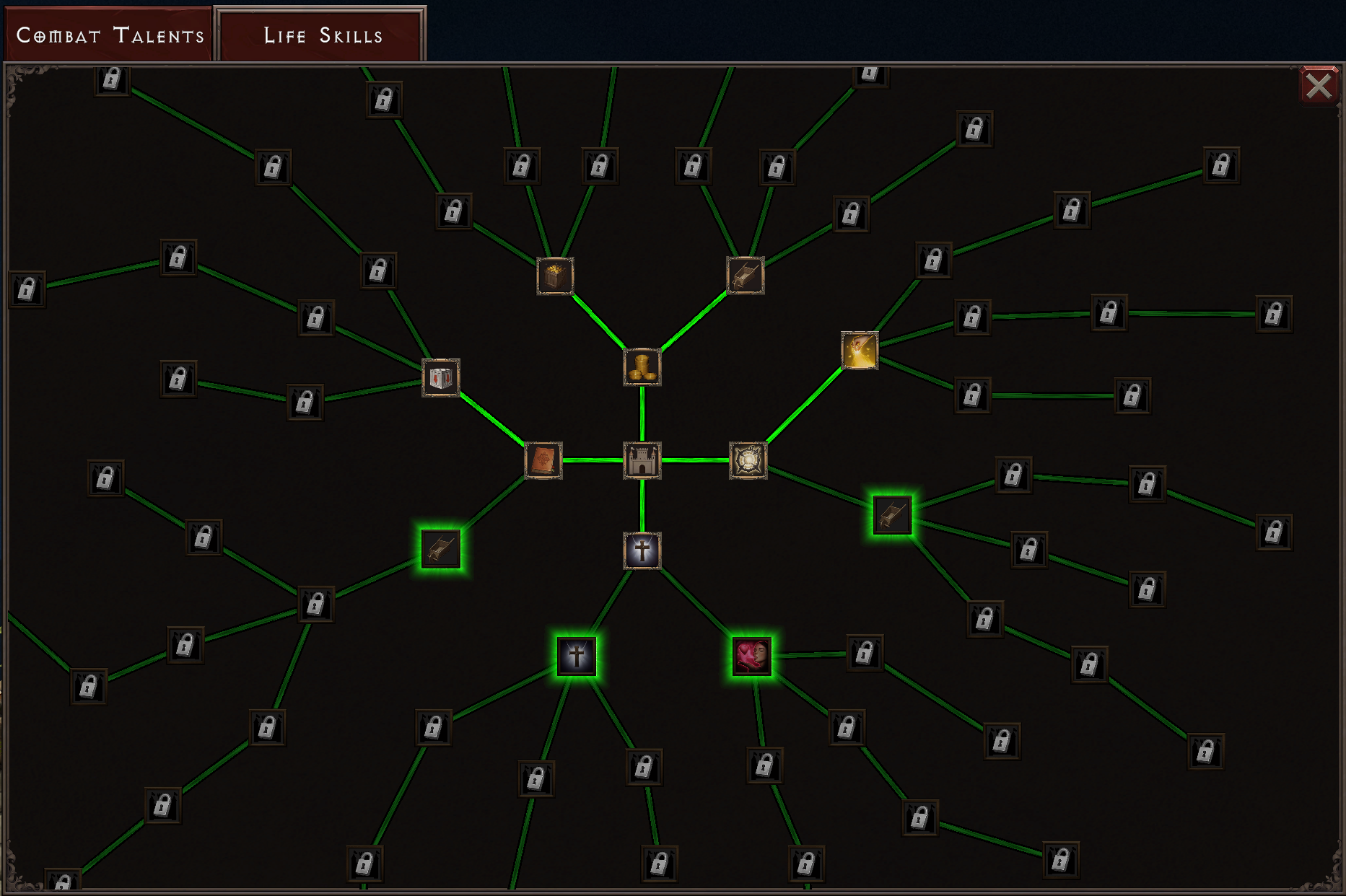Open the Life Skills tab

pyautogui.click(x=323, y=35)
